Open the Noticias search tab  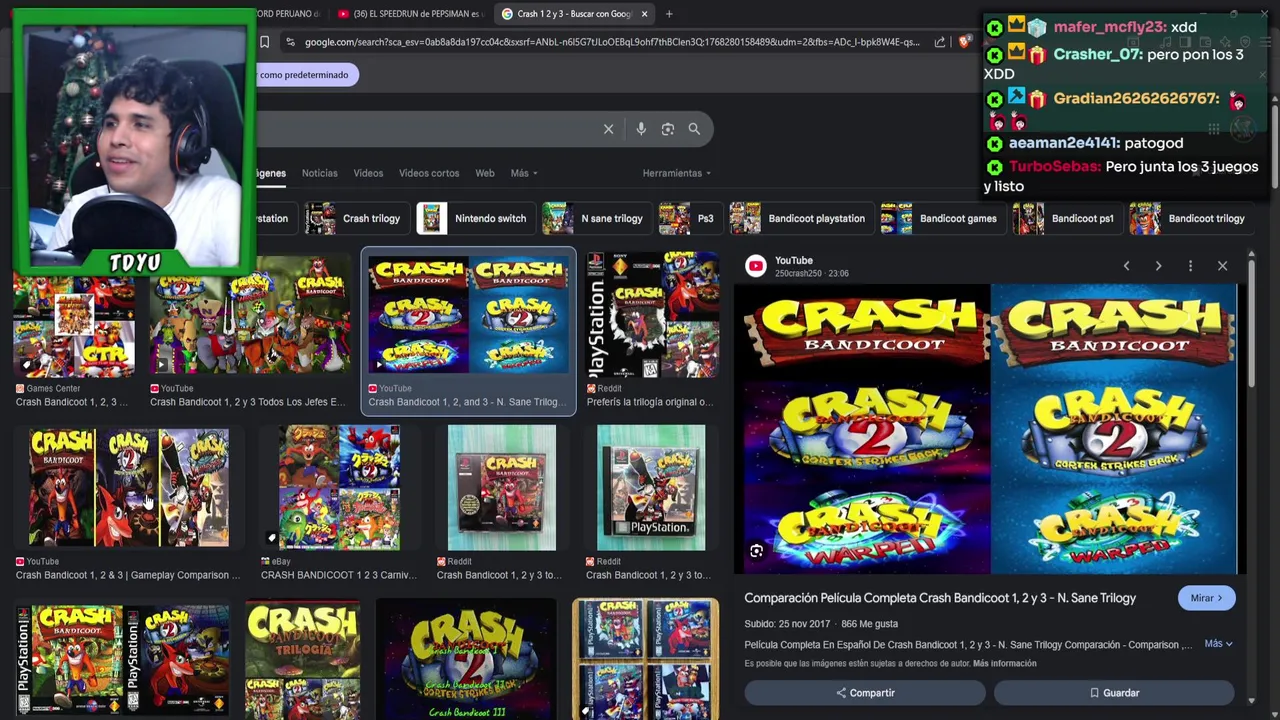(320, 173)
